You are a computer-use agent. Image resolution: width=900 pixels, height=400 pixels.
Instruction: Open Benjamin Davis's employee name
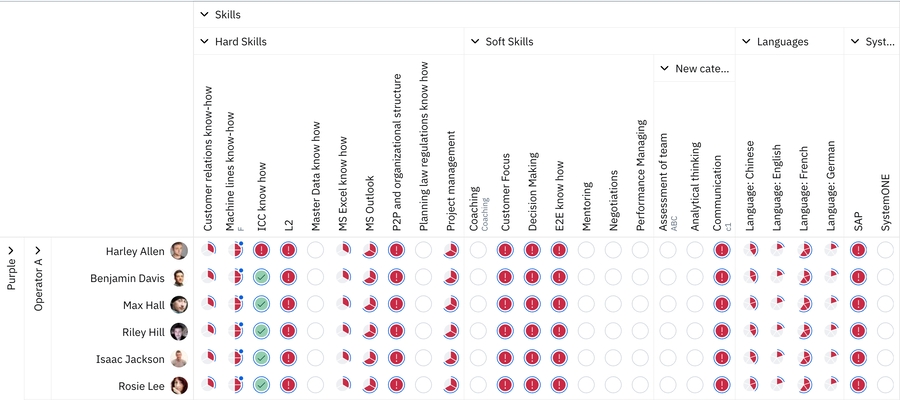pos(128,278)
